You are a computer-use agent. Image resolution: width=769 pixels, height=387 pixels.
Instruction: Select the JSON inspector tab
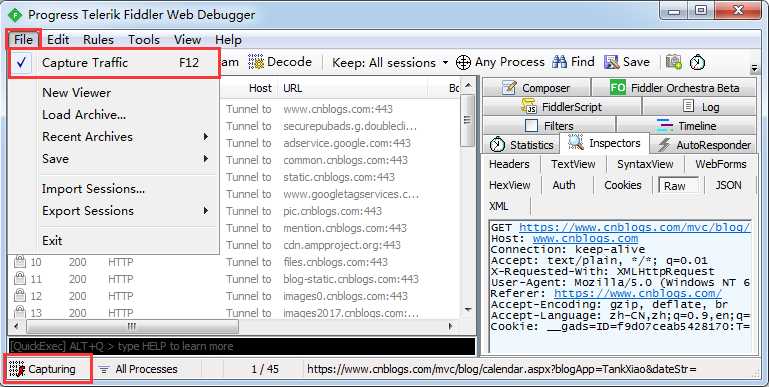pos(728,185)
